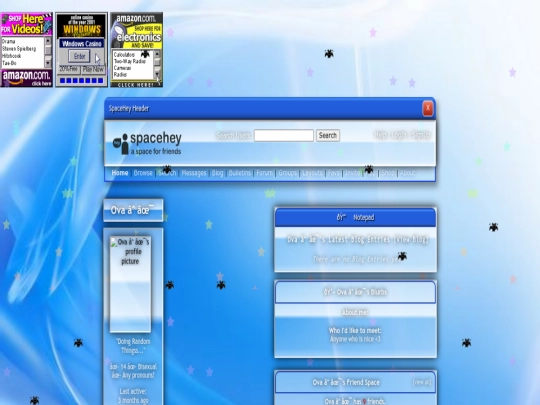Image resolution: width=540 pixels, height=405 pixels.
Task: Click into the Search Users field
Action: 284,135
